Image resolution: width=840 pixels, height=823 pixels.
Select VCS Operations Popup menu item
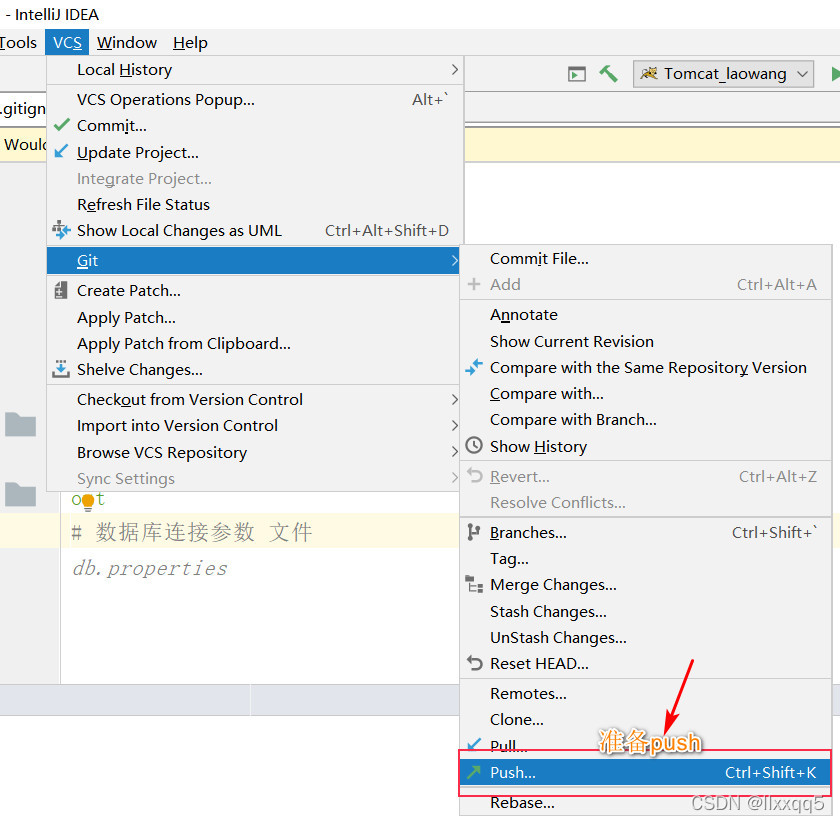[x=255, y=100]
